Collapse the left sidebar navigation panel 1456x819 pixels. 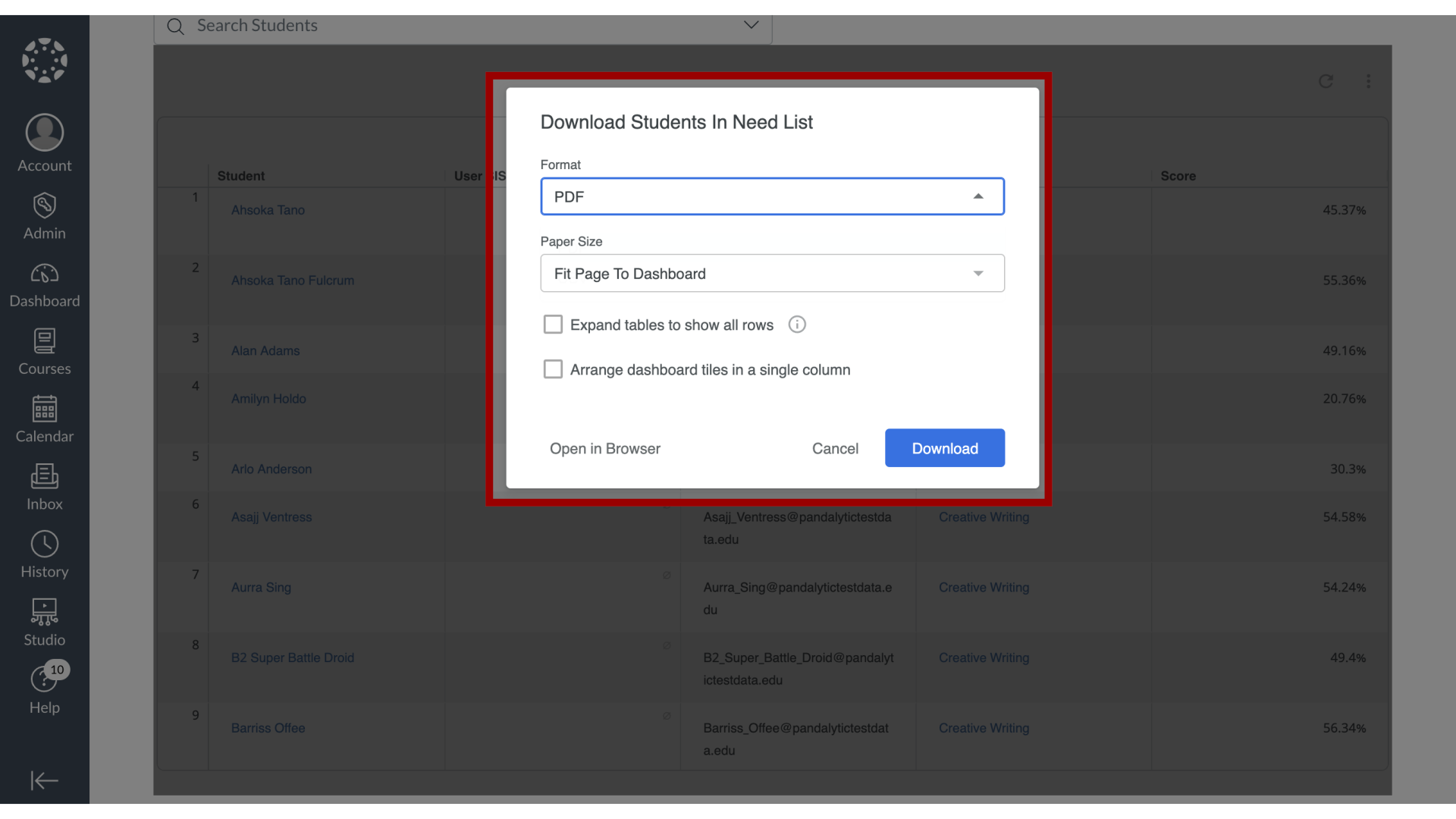pyautogui.click(x=45, y=781)
